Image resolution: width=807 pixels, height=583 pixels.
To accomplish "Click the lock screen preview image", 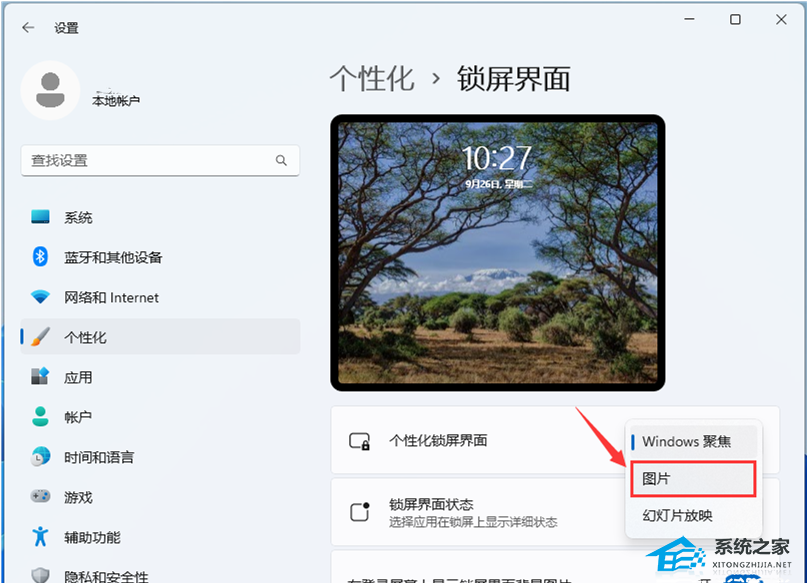I will tap(498, 253).
